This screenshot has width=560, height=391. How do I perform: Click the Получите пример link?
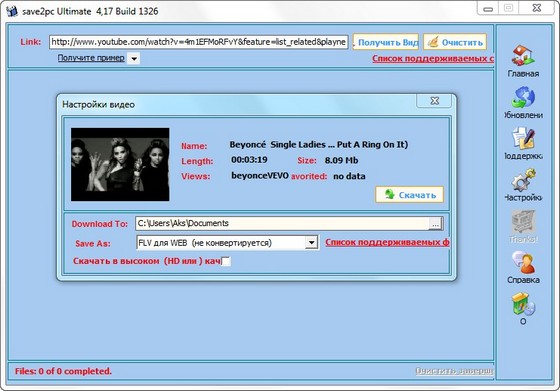coord(91,58)
